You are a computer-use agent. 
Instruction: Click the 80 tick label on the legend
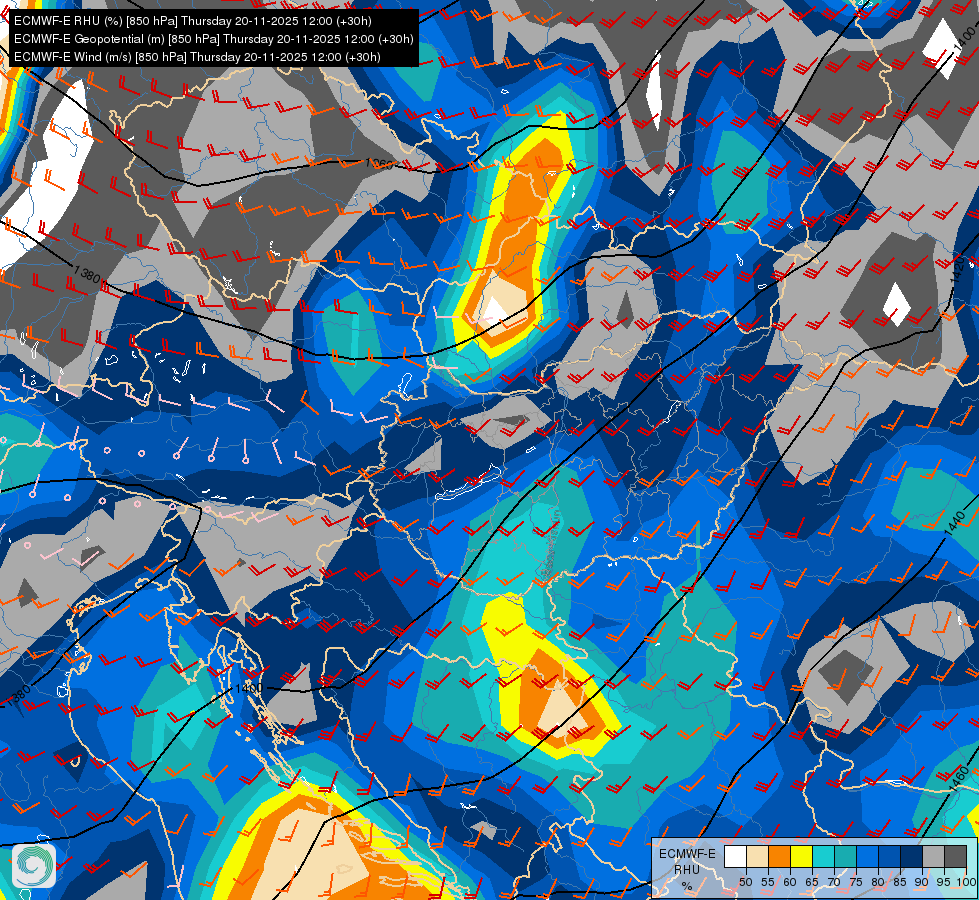pyautogui.click(x=878, y=882)
